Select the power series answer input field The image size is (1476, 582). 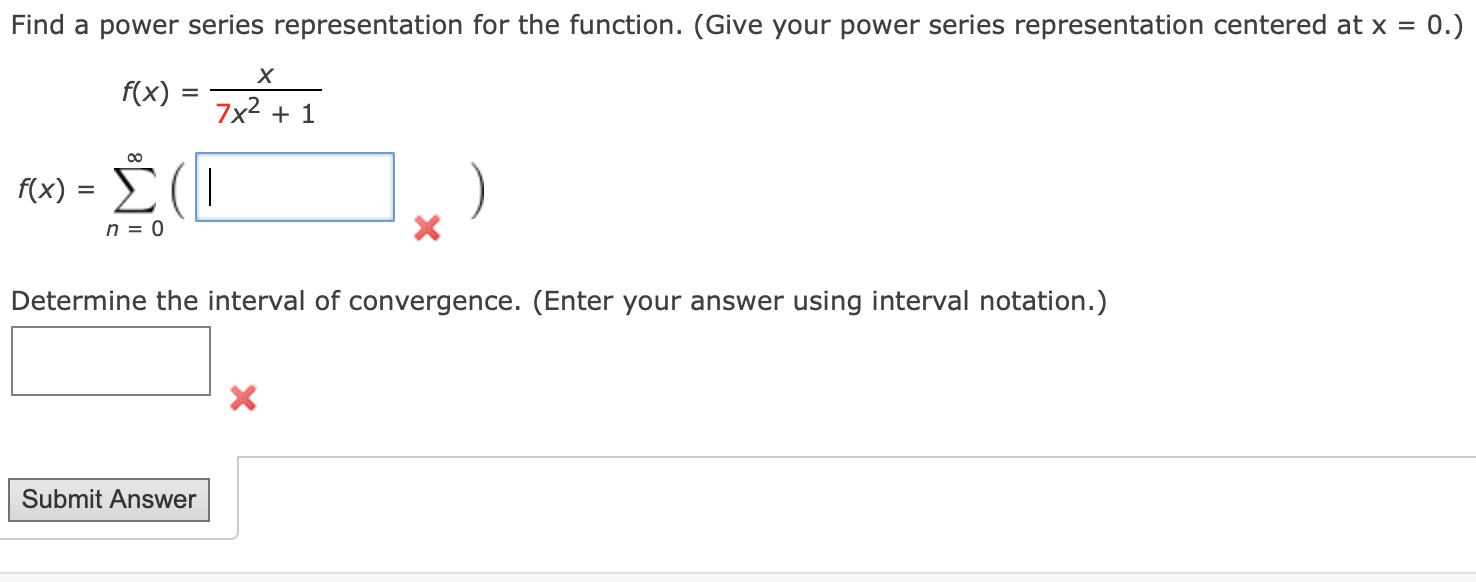[x=293, y=186]
